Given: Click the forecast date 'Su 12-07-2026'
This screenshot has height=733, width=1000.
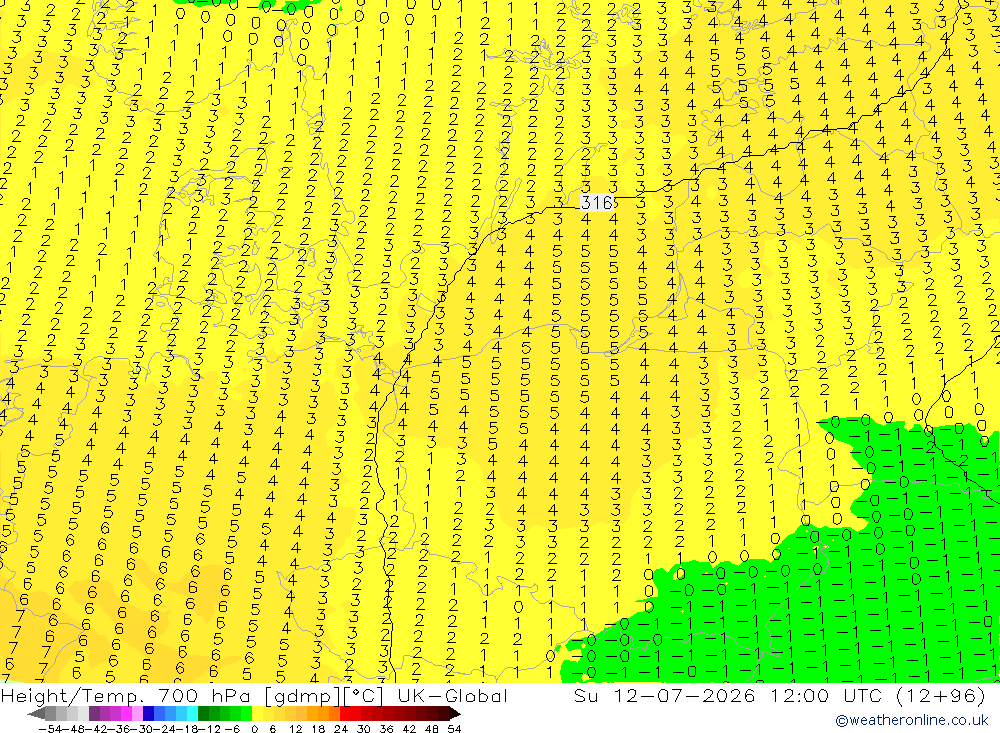Looking at the screenshot, I should click(667, 696).
